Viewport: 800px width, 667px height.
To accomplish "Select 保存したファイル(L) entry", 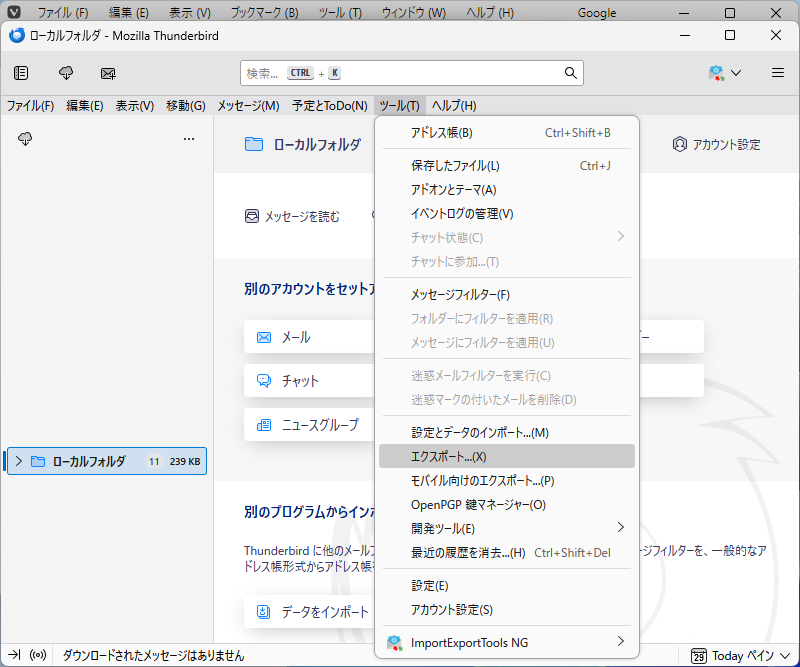I will 507,166.
